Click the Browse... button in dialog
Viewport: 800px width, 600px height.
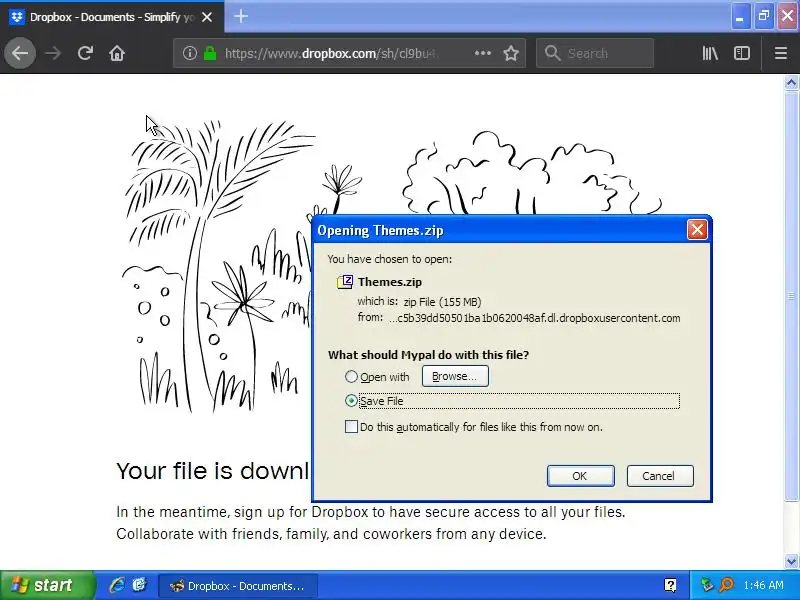click(455, 376)
